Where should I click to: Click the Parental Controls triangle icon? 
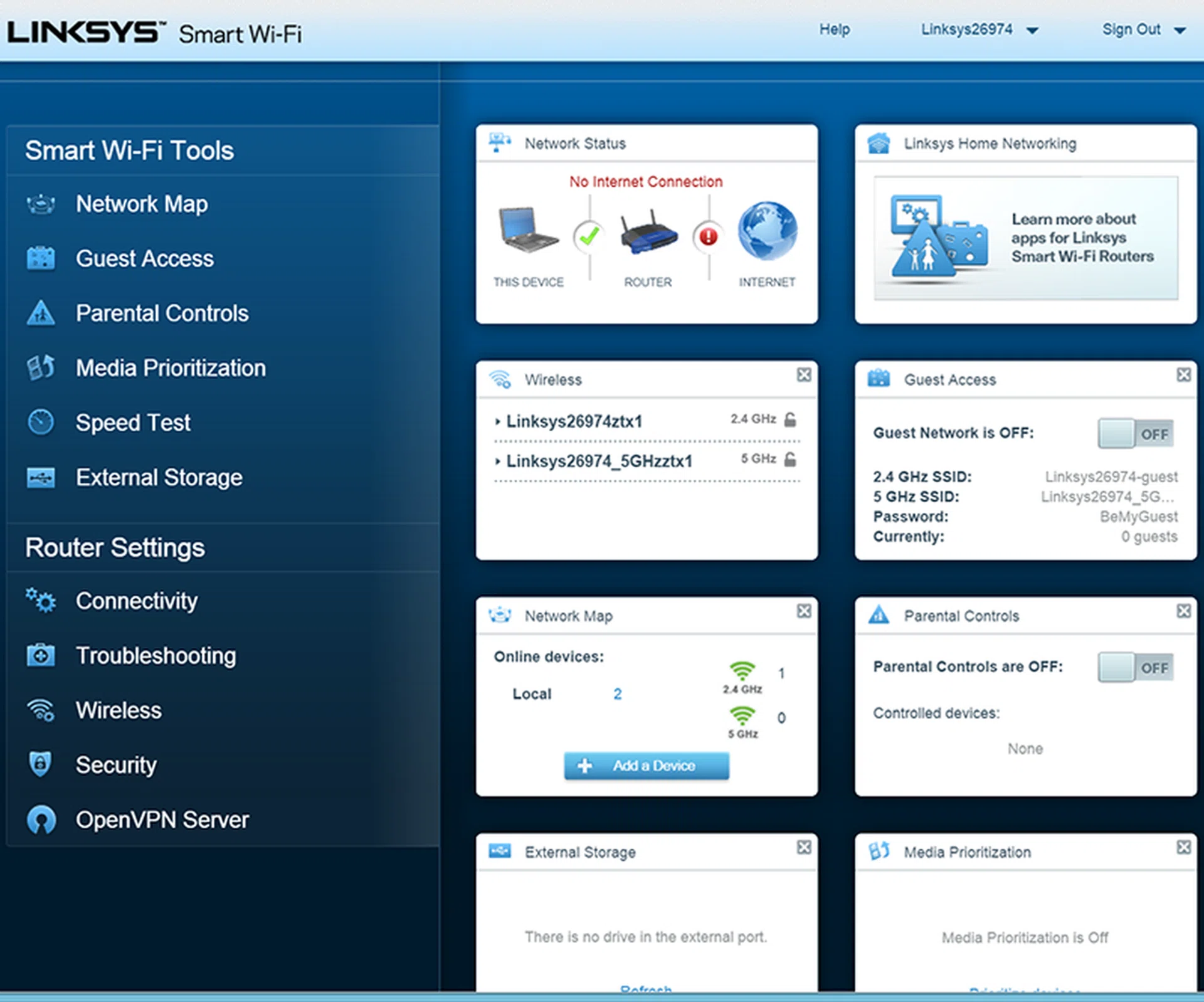coord(41,313)
